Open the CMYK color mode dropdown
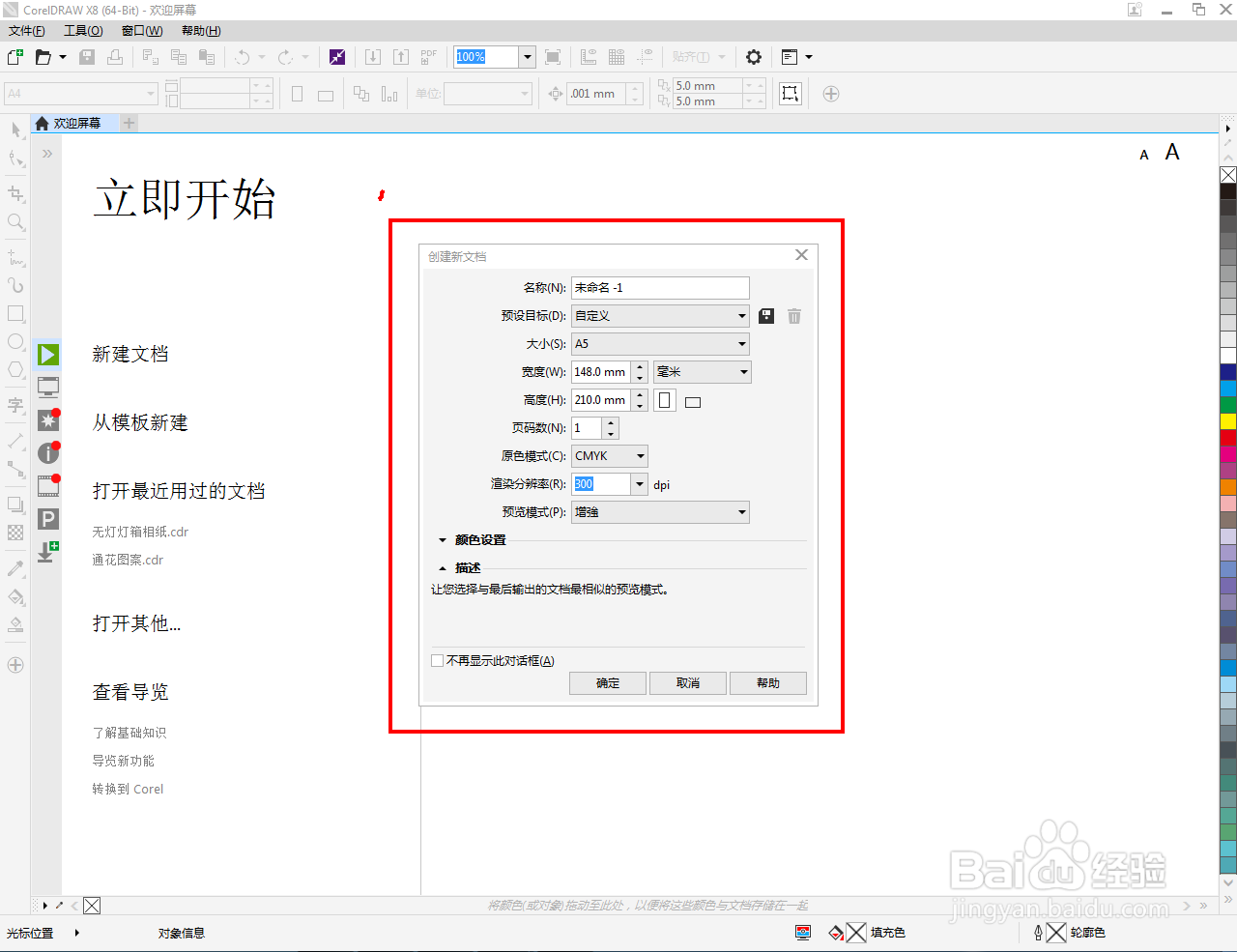The width and height of the screenshot is (1237, 952). point(610,456)
